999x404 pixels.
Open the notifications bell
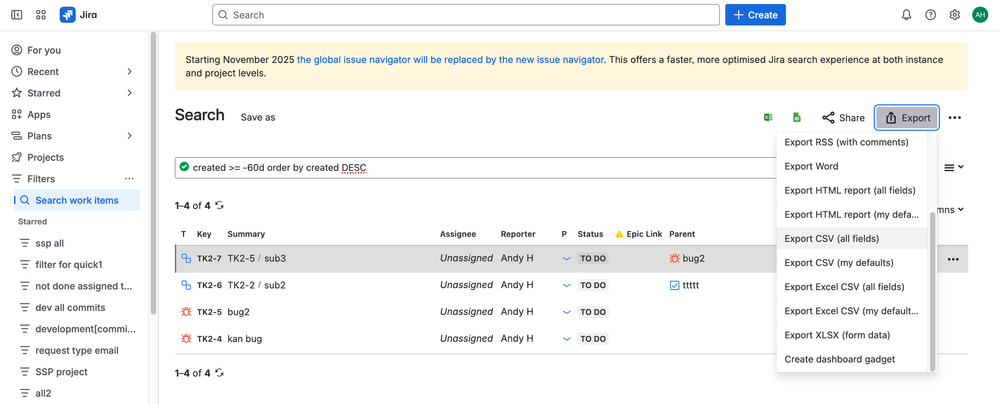point(907,15)
